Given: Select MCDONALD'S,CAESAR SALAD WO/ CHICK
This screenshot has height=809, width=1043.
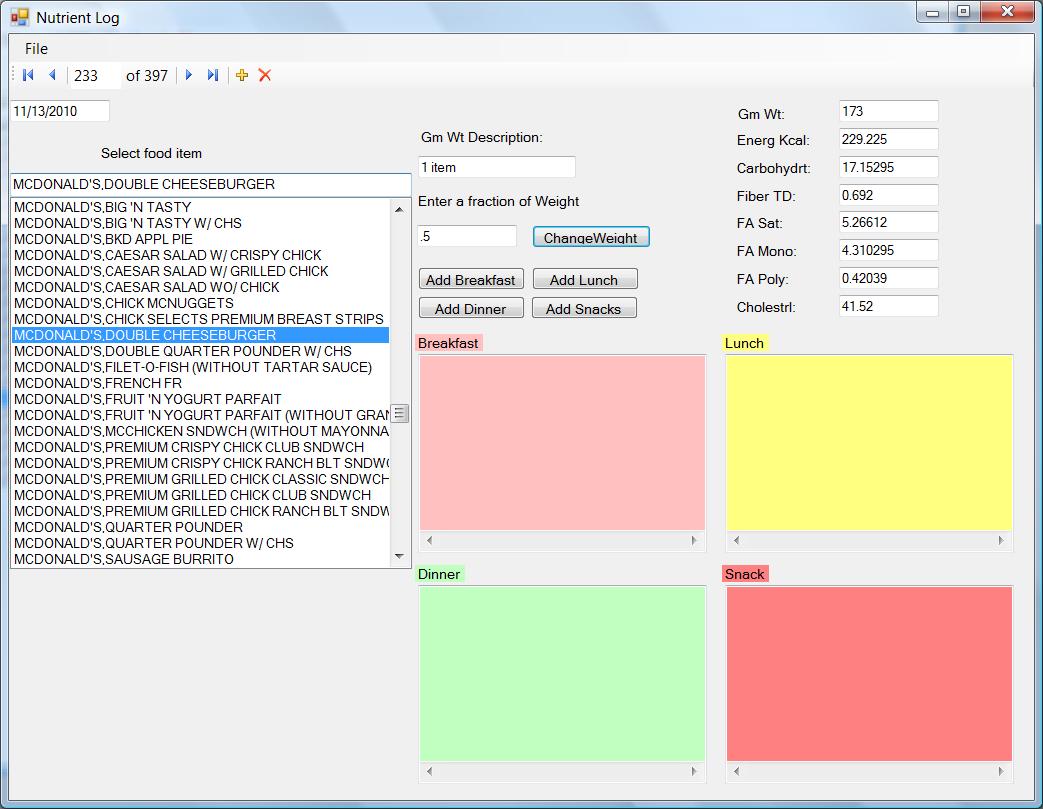Looking at the screenshot, I should tap(201, 287).
